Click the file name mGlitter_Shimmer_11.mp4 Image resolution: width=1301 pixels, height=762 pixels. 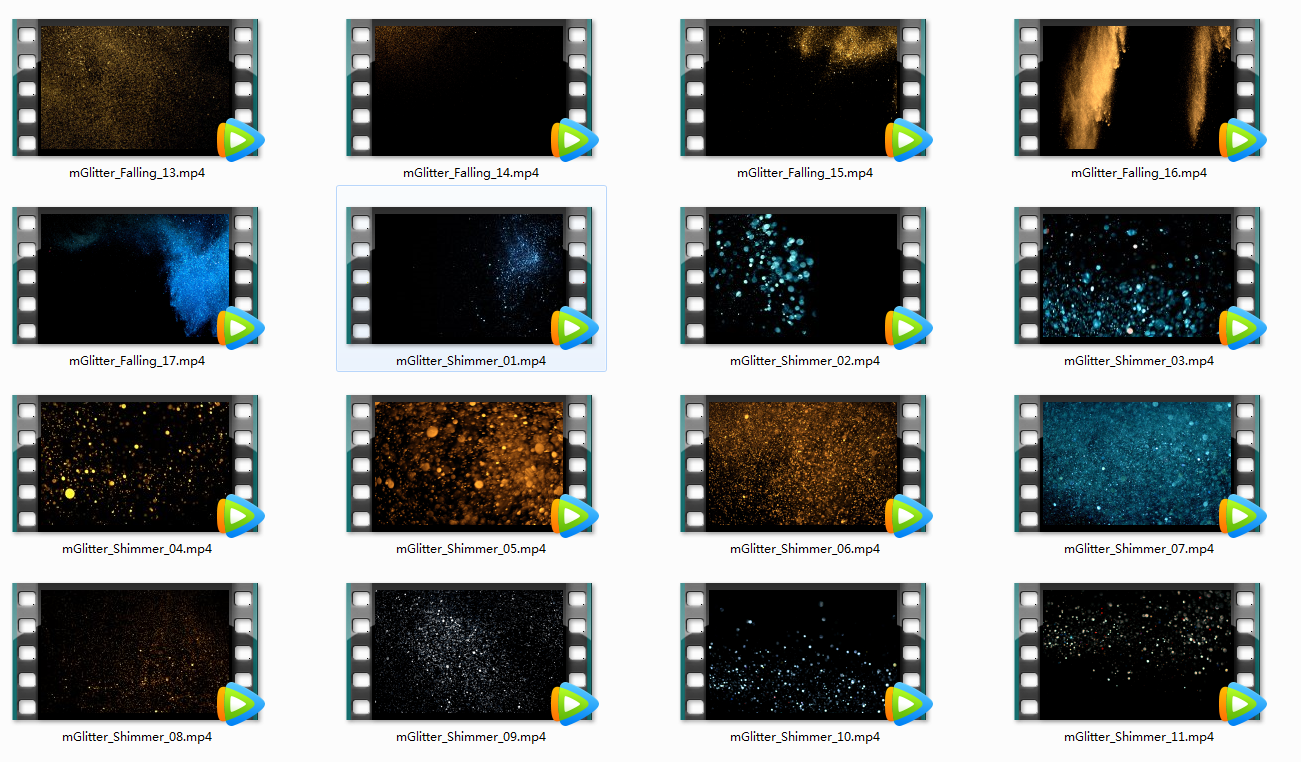(x=1139, y=737)
